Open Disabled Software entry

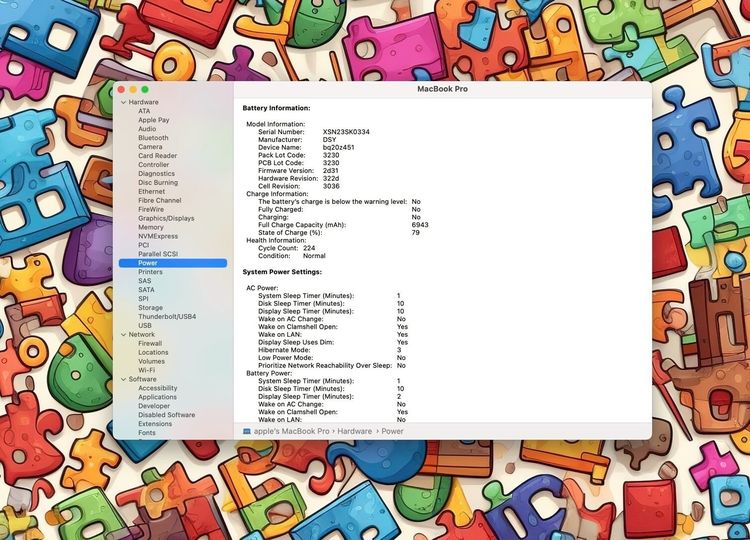click(166, 415)
